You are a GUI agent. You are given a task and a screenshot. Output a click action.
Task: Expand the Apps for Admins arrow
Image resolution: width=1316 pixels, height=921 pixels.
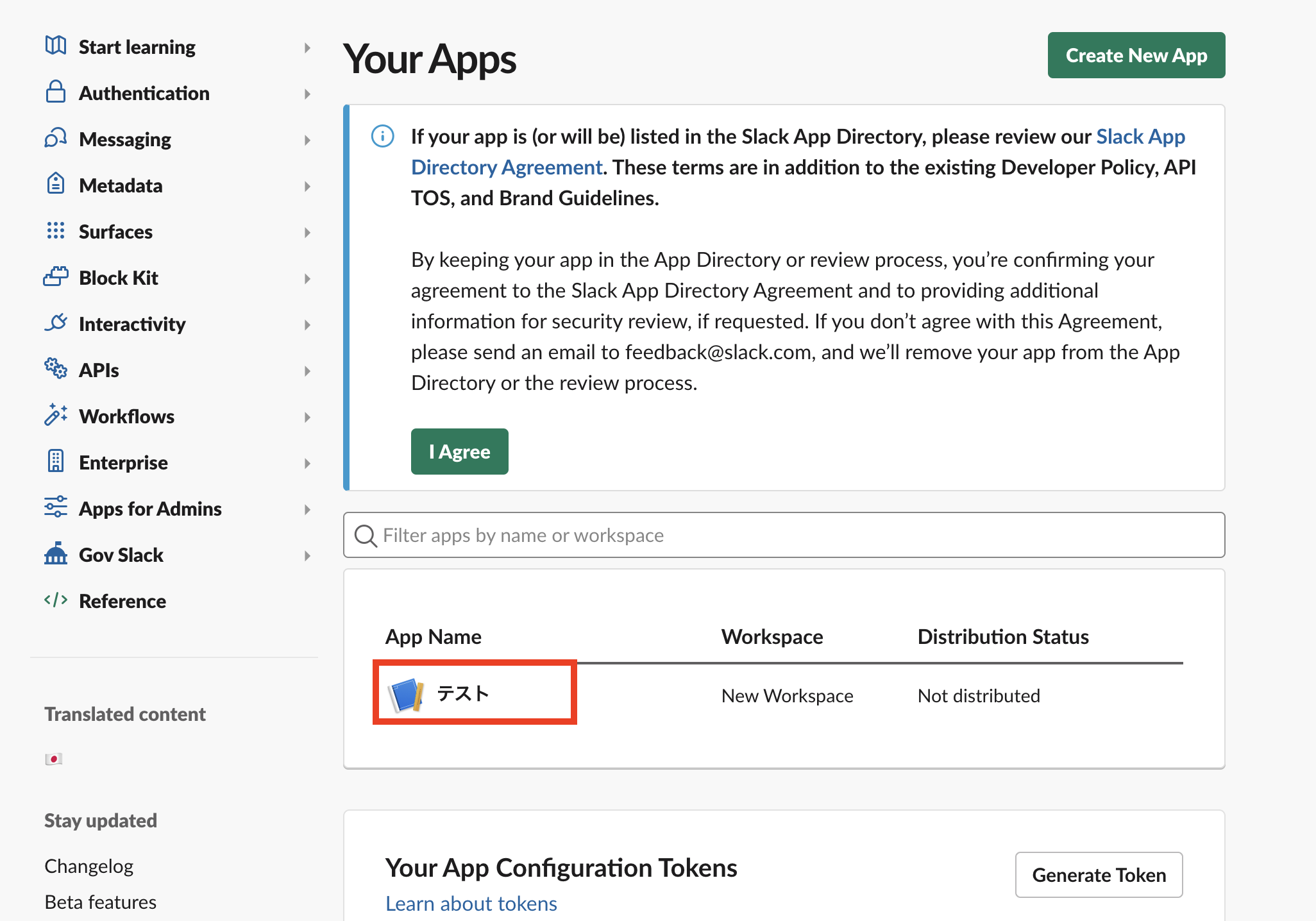point(307,509)
